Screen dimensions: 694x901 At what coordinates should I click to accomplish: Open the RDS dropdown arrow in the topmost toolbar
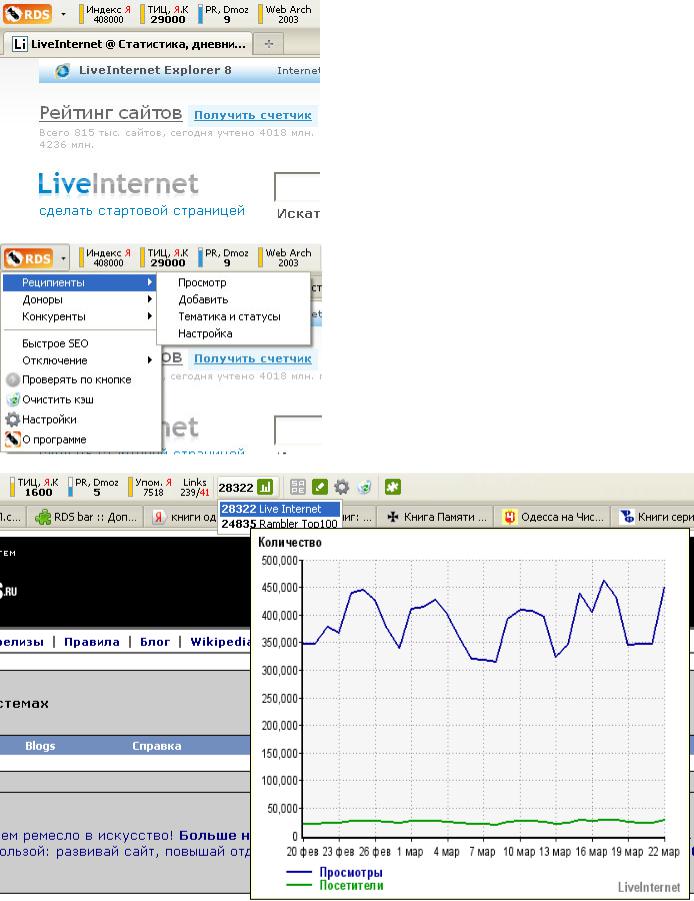click(63, 14)
